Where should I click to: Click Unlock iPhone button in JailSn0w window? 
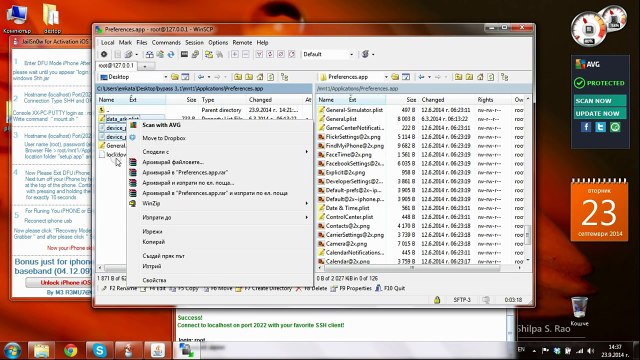tap(58, 282)
